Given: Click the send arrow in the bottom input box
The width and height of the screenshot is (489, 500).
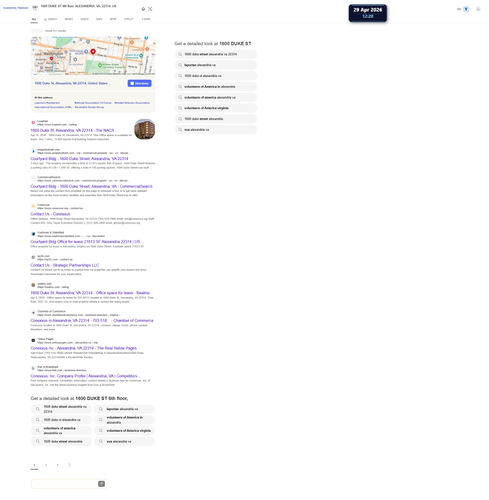Looking at the screenshot, I should pos(101,484).
